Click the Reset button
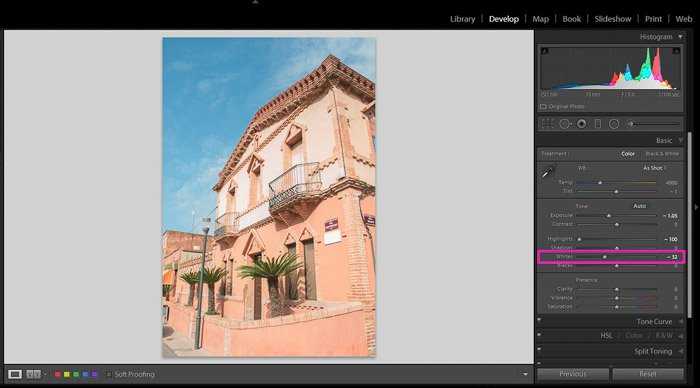The width and height of the screenshot is (700, 388). [648, 374]
